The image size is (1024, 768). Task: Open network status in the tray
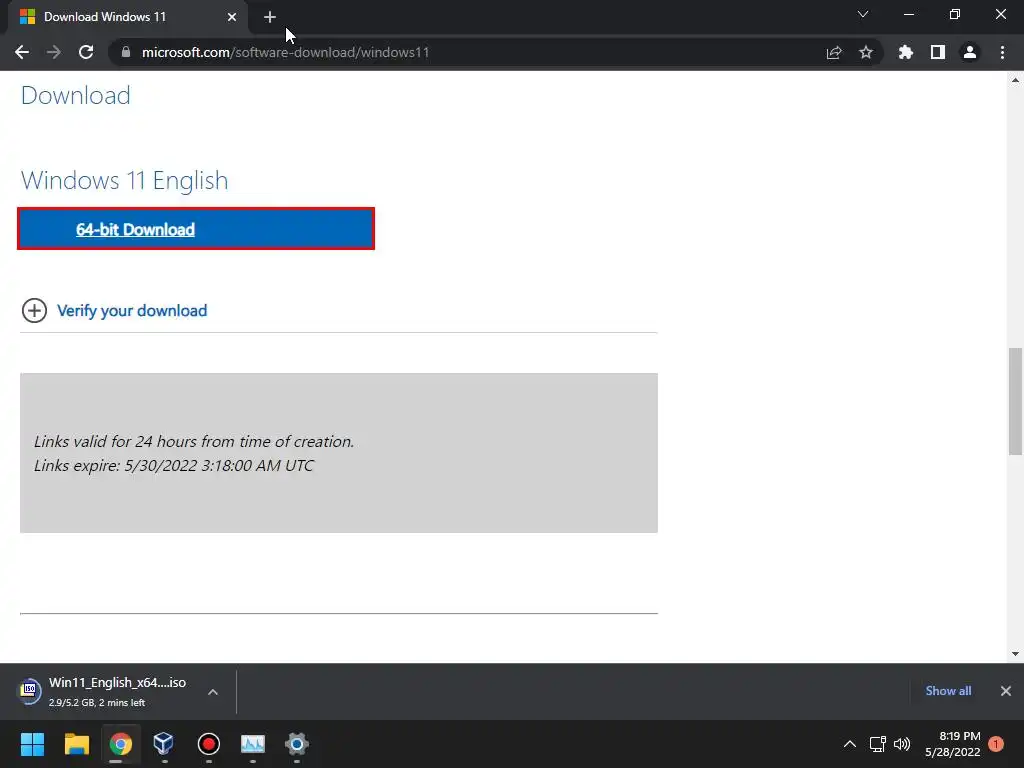coord(878,744)
